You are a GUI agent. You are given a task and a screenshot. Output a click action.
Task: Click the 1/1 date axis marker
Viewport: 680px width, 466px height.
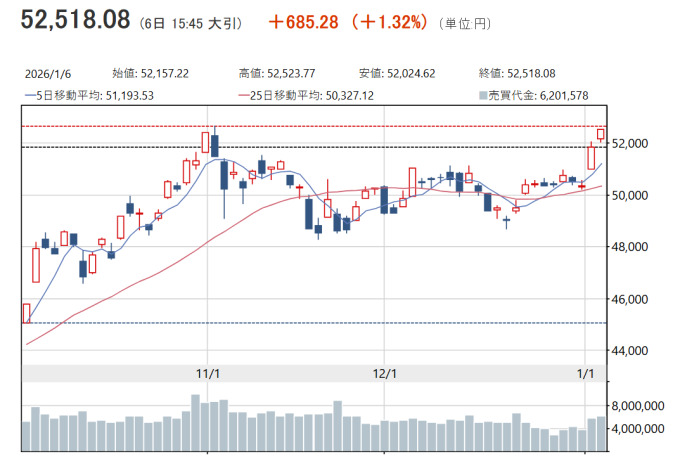[585, 373]
